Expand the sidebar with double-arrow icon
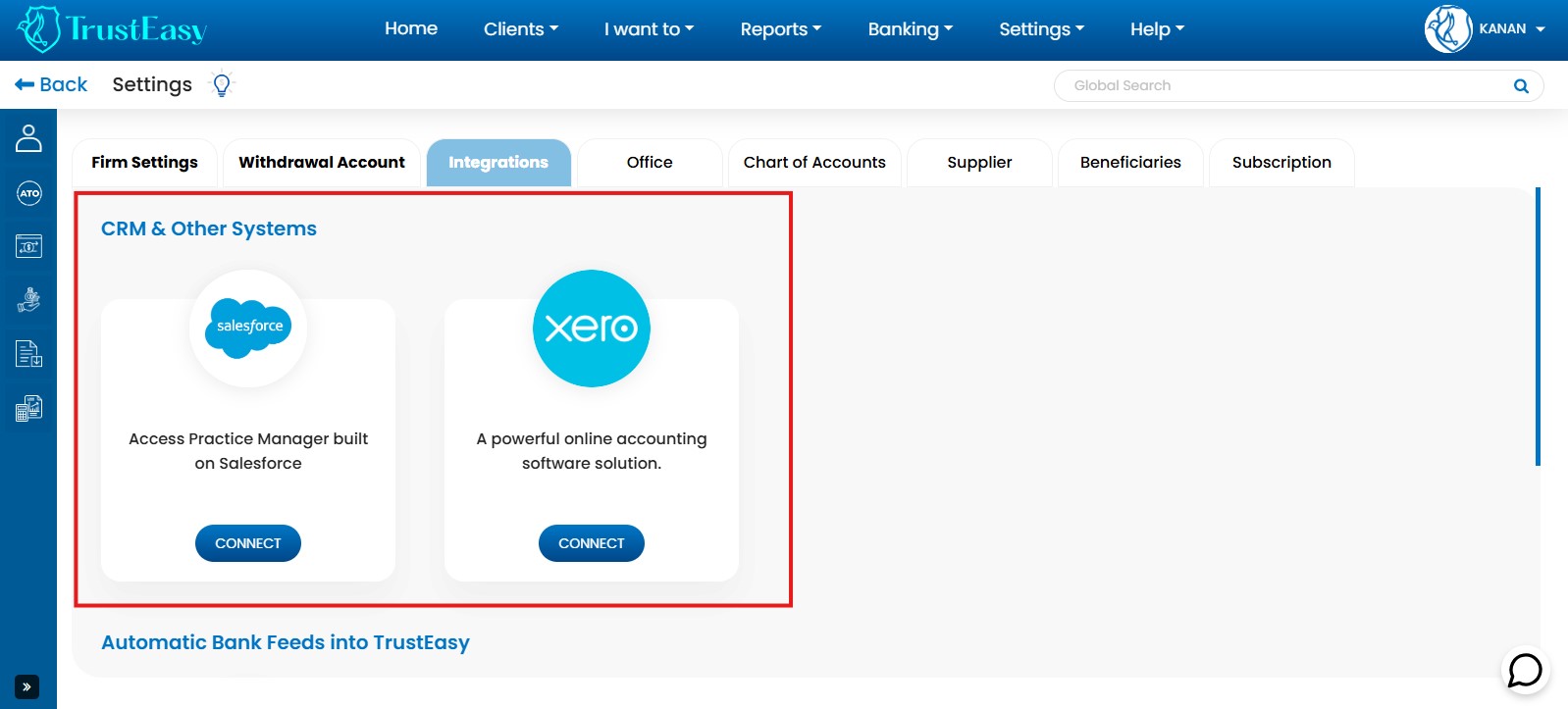1568x709 pixels. [x=26, y=686]
